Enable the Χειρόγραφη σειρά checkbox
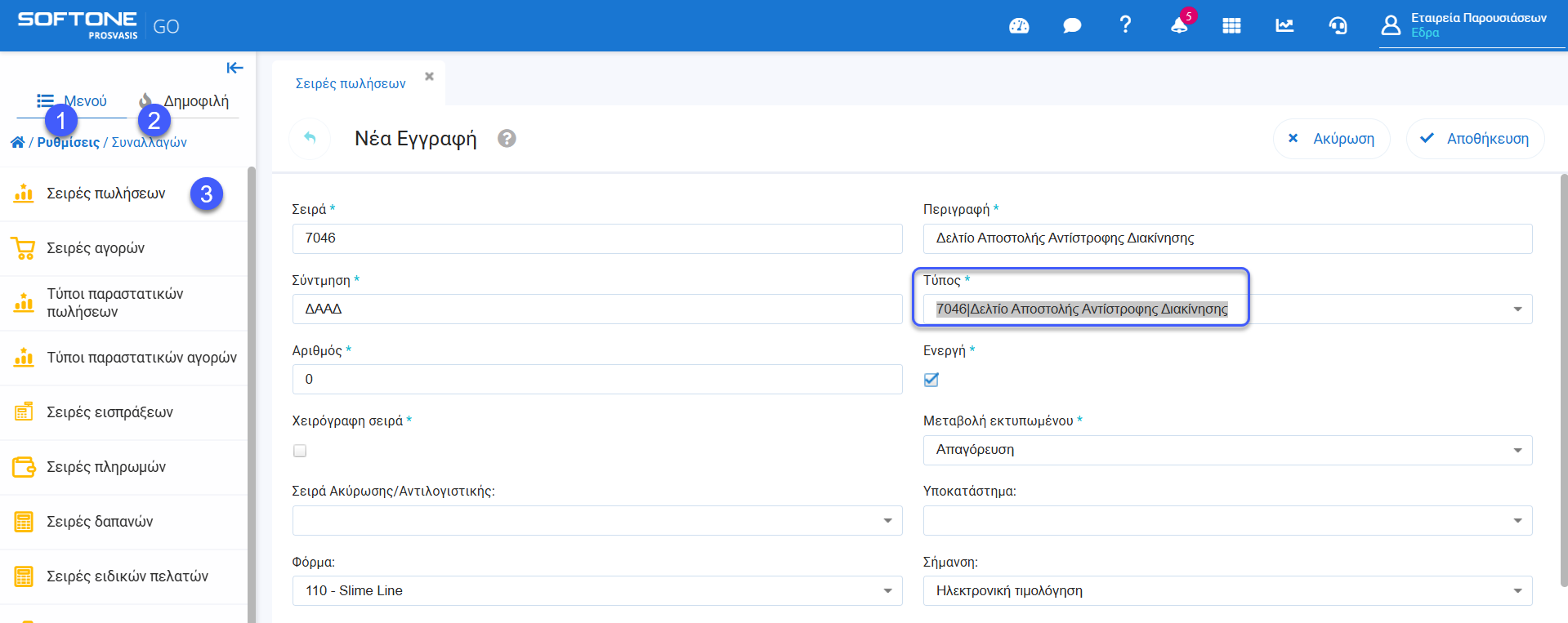 [x=300, y=451]
